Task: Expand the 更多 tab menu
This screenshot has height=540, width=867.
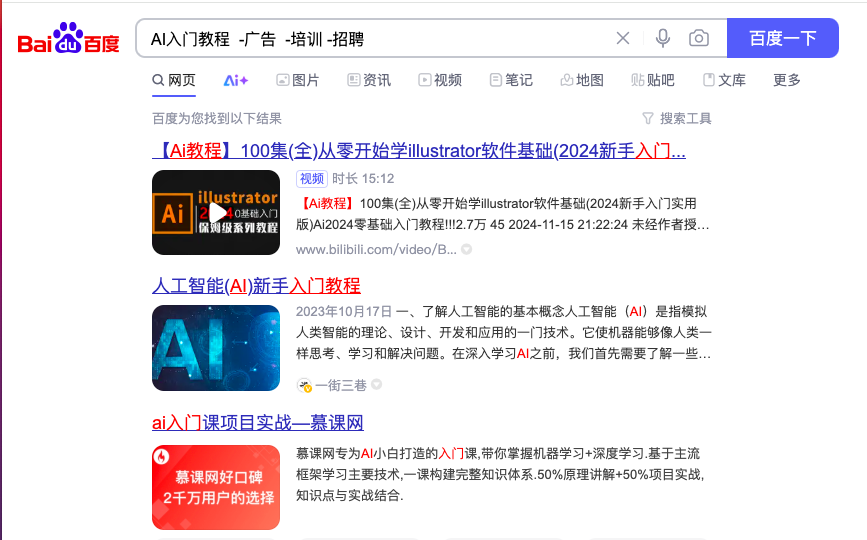Action: [x=787, y=81]
